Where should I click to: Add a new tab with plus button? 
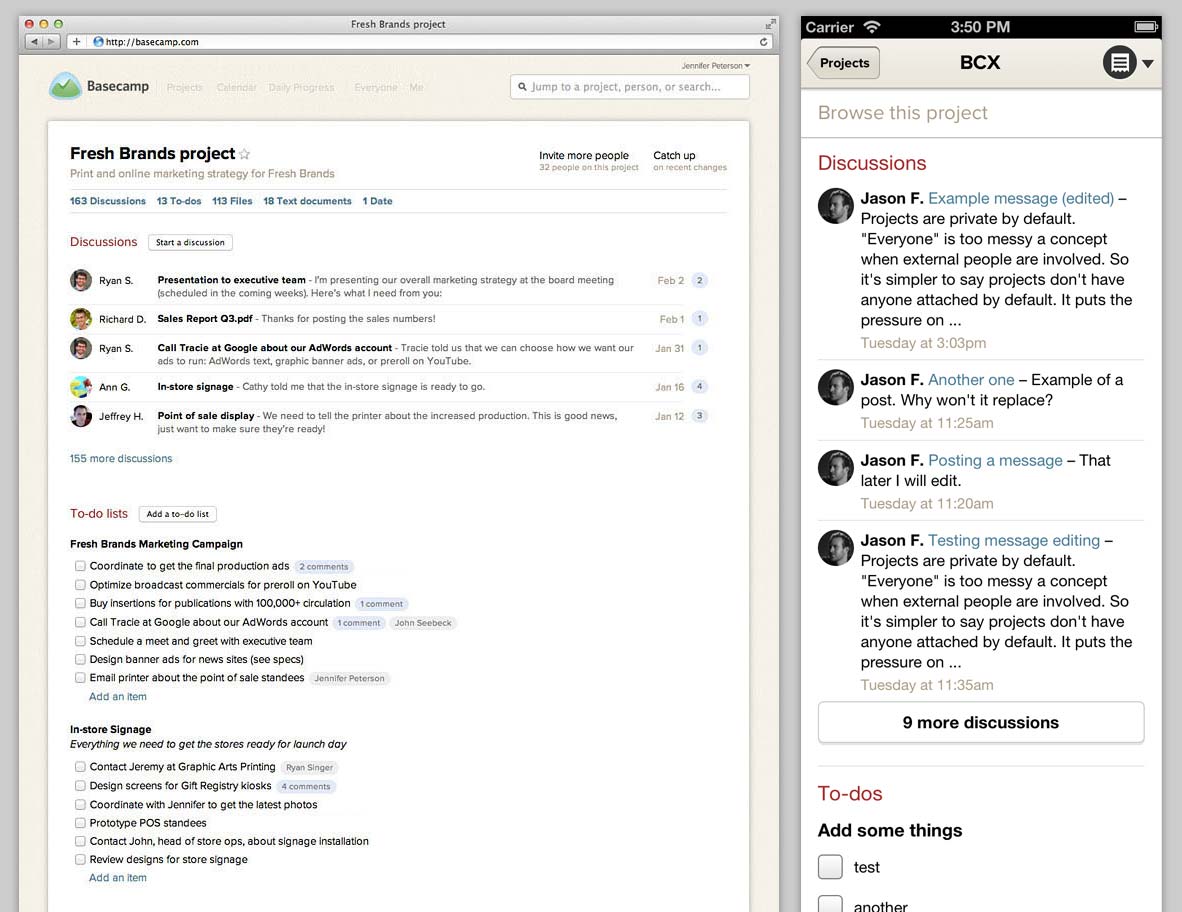(76, 41)
